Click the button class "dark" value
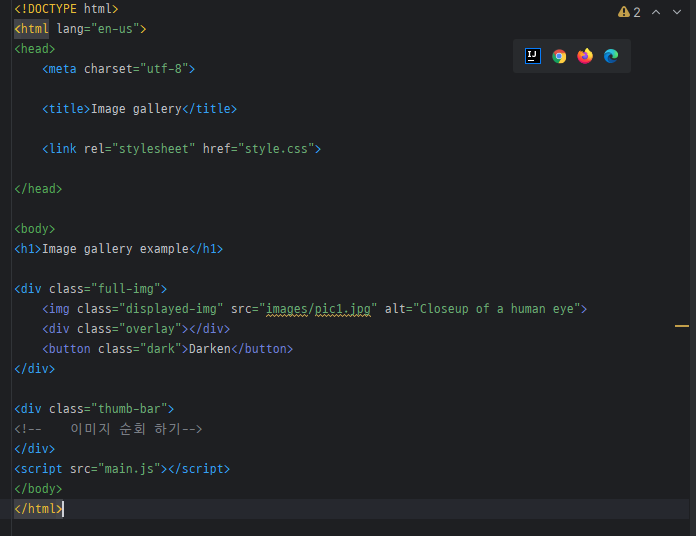 coord(161,349)
